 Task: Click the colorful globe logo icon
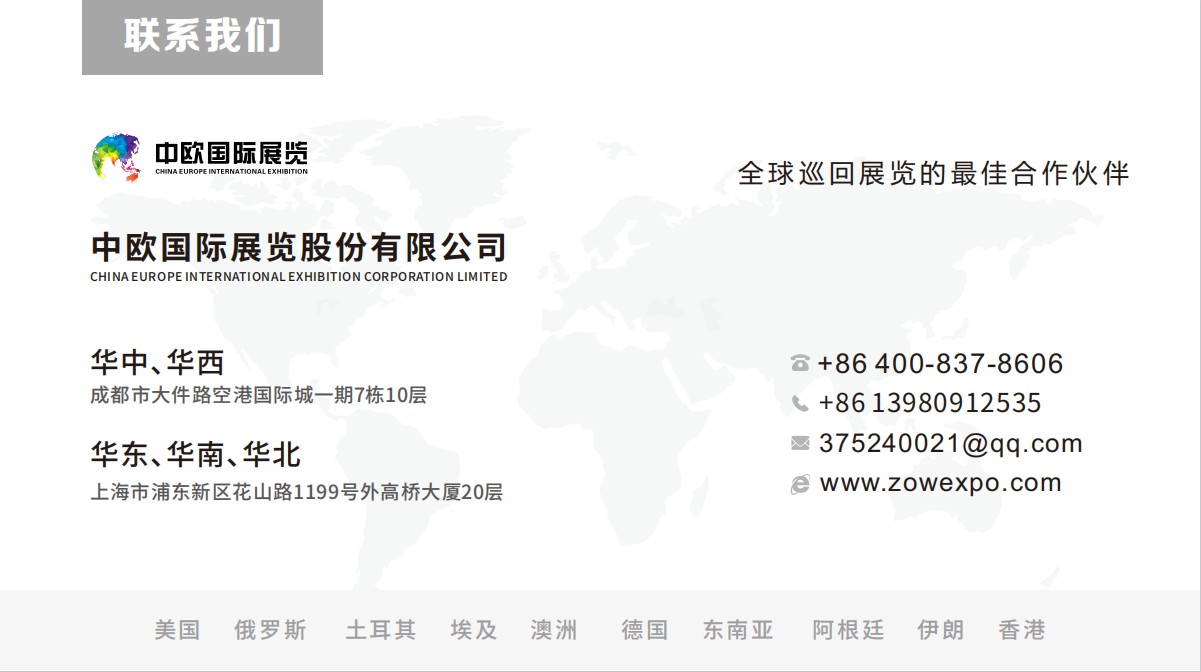click(x=117, y=157)
